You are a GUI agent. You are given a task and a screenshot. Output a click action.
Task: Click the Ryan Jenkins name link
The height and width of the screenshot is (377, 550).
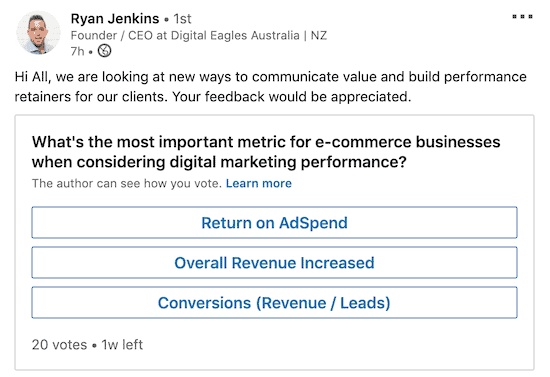click(x=115, y=19)
